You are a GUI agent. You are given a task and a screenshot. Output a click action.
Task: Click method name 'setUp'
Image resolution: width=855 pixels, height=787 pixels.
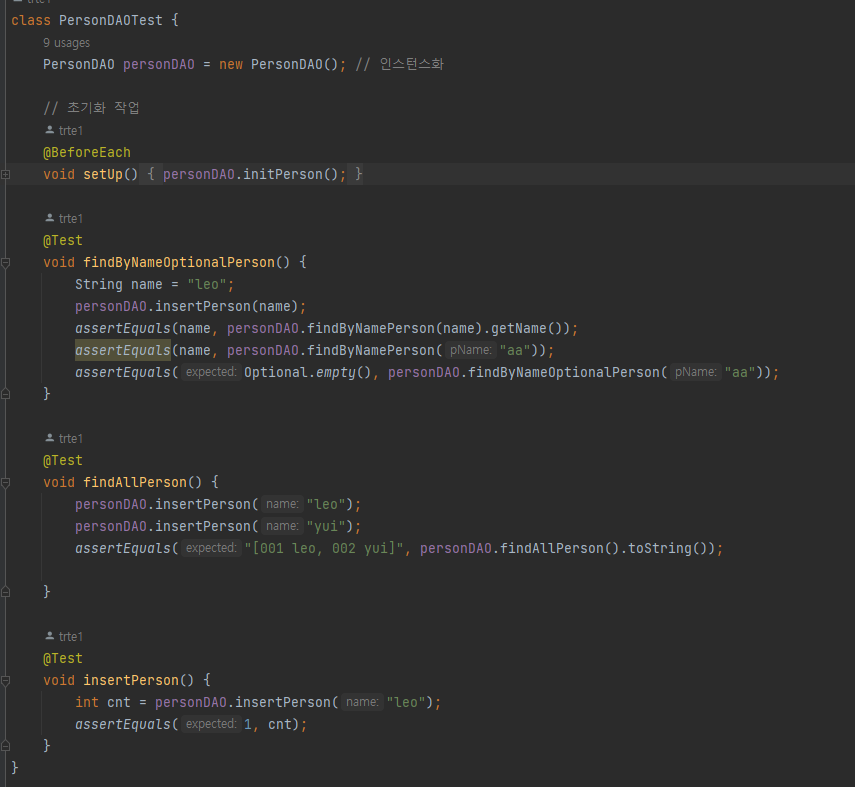tap(103, 175)
